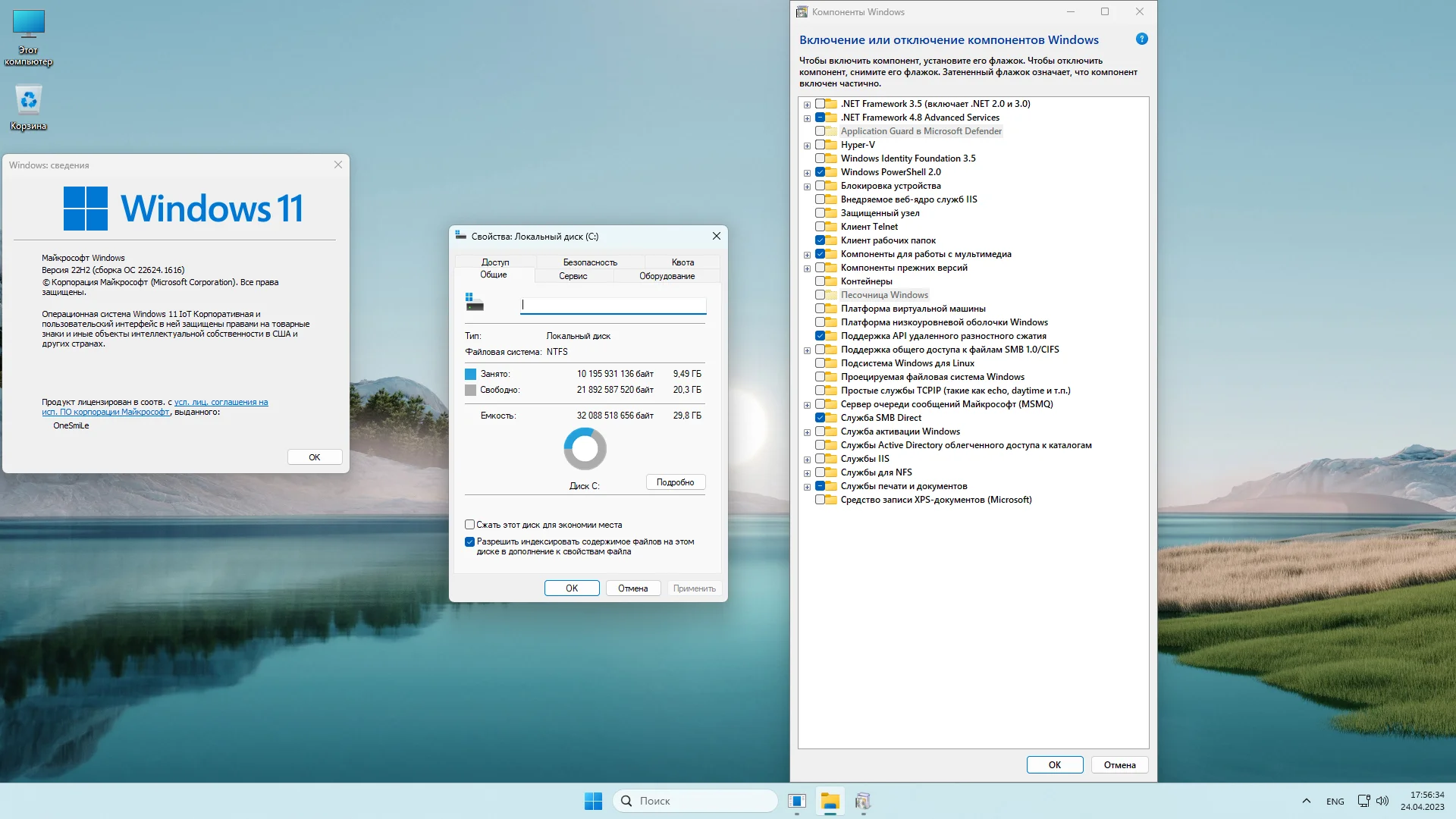Viewport: 1456px width, 819px height.
Task: Click the Windows Features taskbar icon
Action: click(x=863, y=801)
